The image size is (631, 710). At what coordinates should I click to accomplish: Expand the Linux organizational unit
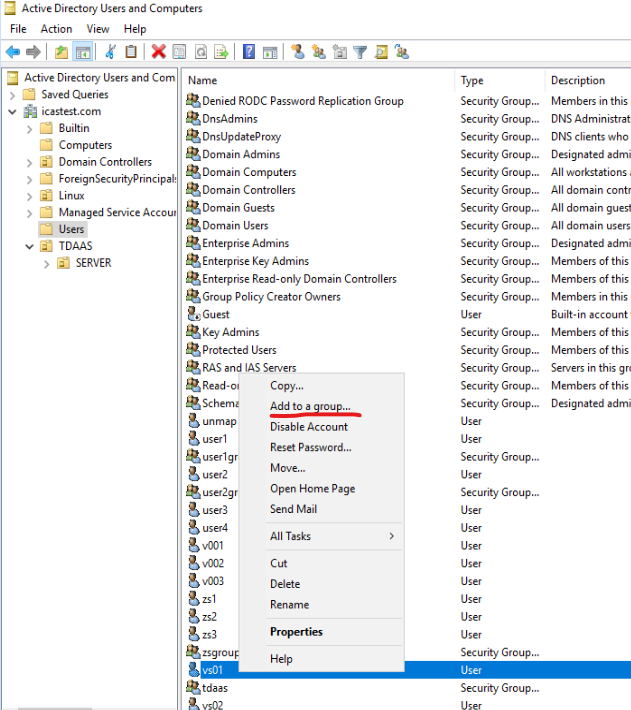[29, 196]
